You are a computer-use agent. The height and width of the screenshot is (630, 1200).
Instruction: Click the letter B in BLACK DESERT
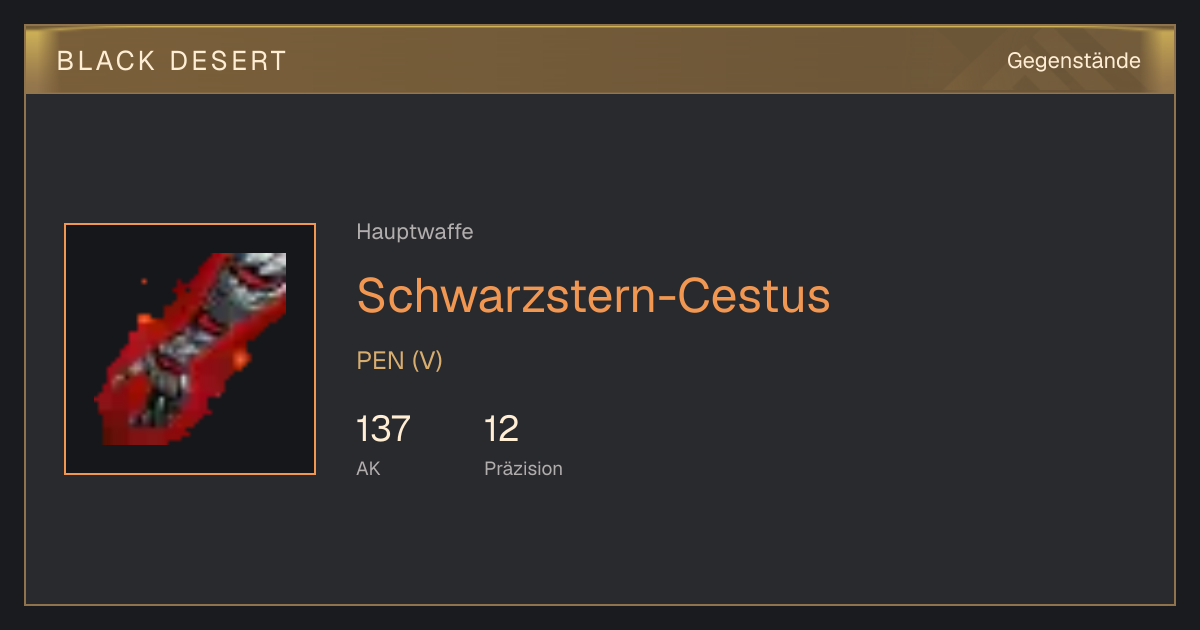point(65,61)
